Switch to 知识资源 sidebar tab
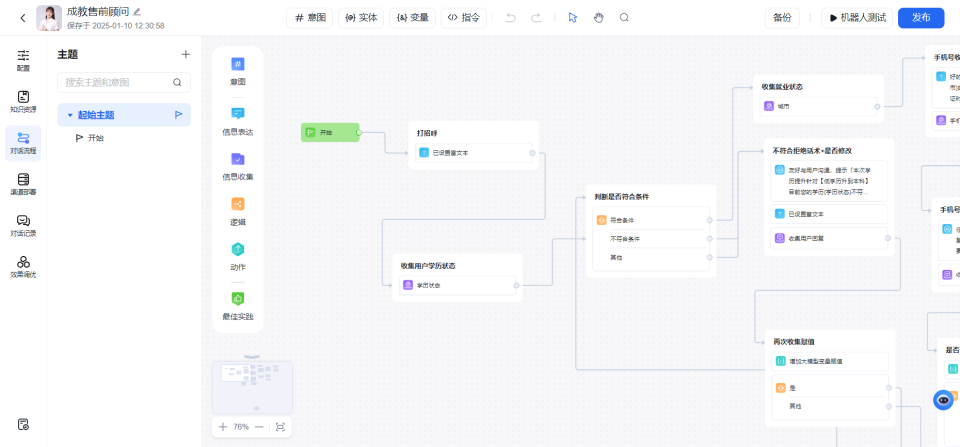The width and height of the screenshot is (960, 447). tap(23, 101)
